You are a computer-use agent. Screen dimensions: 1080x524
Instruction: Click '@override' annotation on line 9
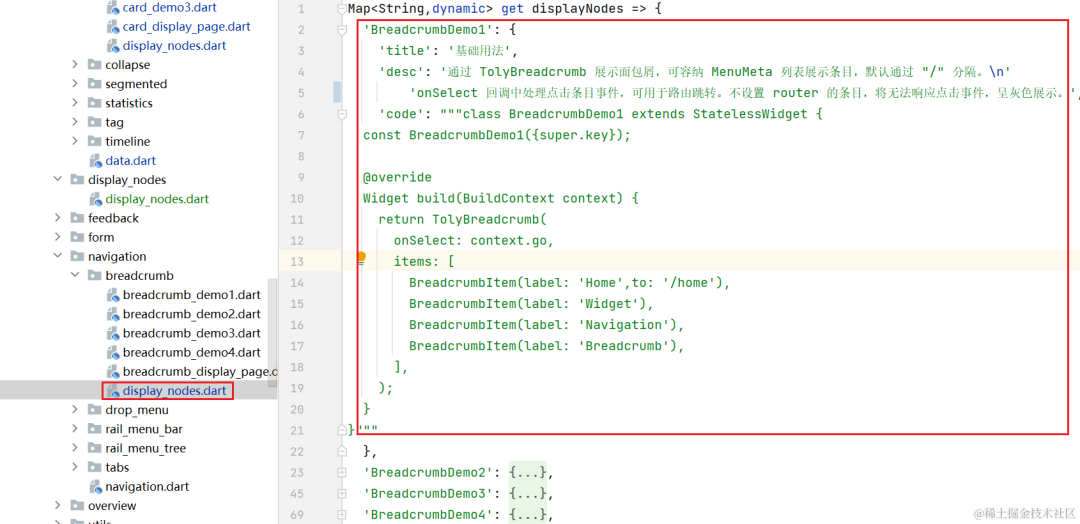tap(397, 178)
